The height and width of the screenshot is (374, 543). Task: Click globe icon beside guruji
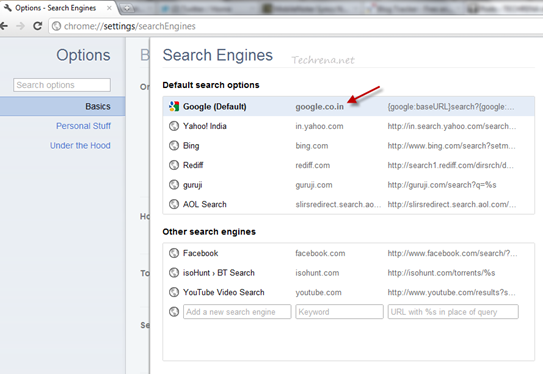(174, 185)
